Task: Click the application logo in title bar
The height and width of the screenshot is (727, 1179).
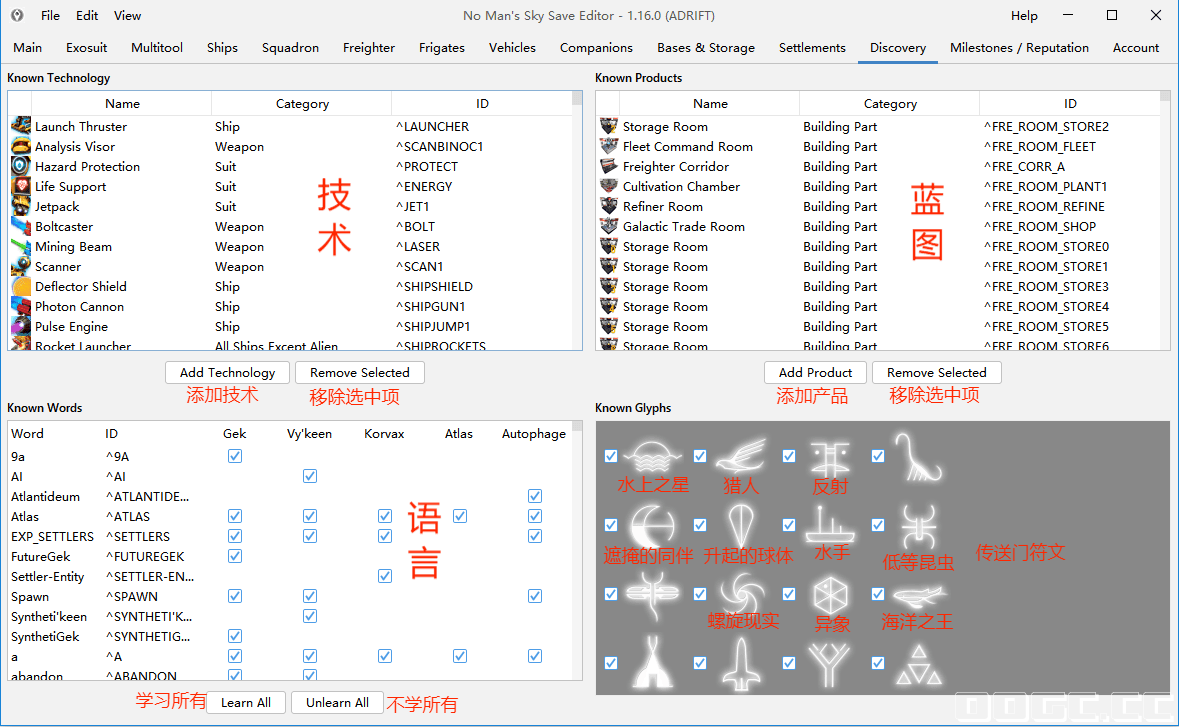Action: [17, 15]
